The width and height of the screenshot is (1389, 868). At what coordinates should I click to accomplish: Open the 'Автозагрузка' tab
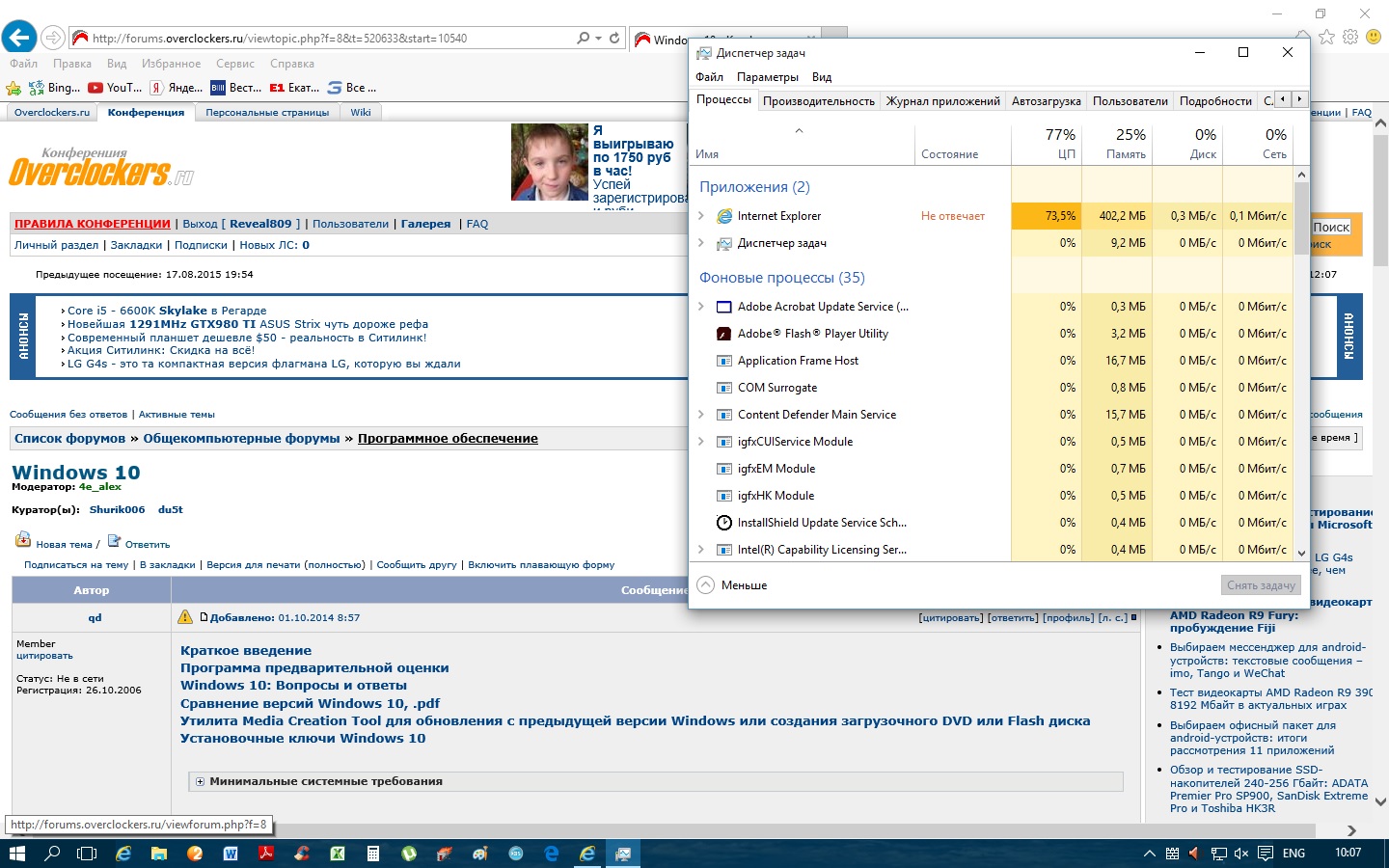pyautogui.click(x=1047, y=101)
